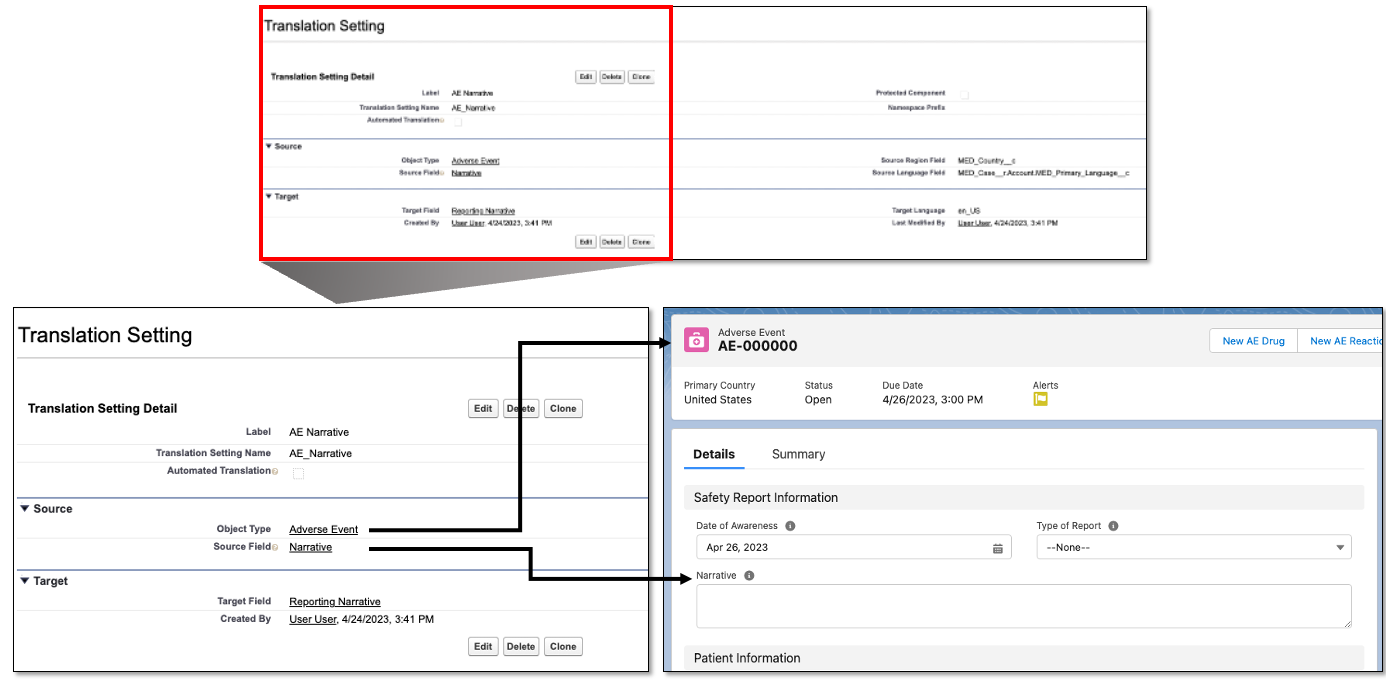
Task: Click the pink Adverse Event record icon
Action: [696, 340]
